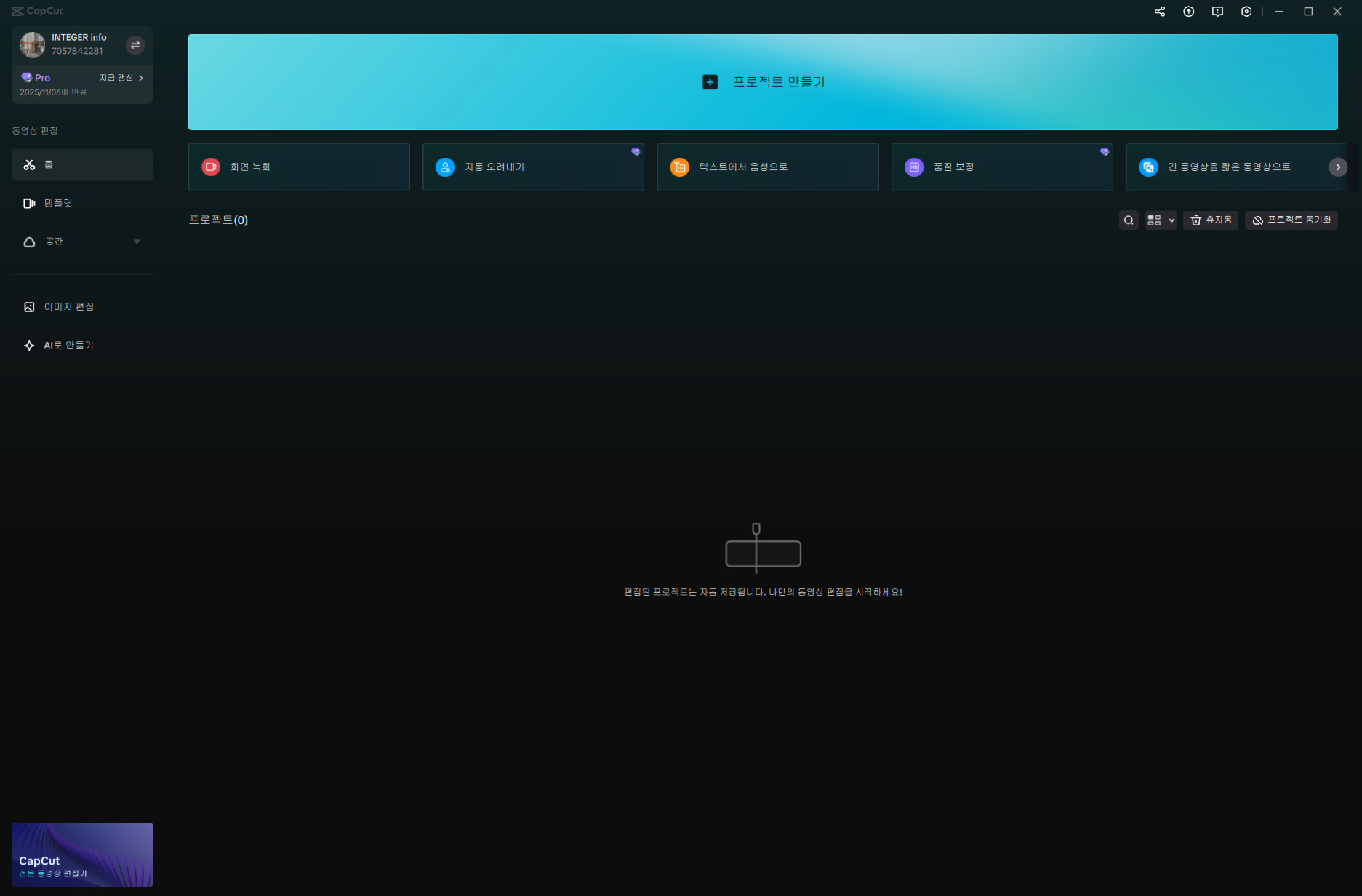
Task: Open 지금 갱신 renew link
Action: pos(121,78)
